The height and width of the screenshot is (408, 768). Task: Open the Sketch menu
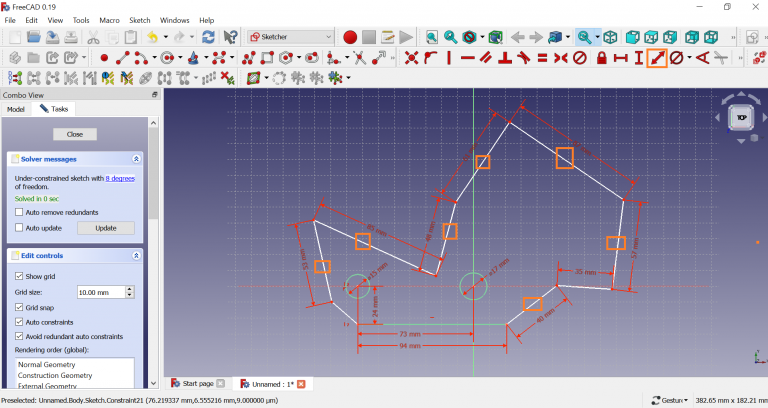click(x=139, y=20)
